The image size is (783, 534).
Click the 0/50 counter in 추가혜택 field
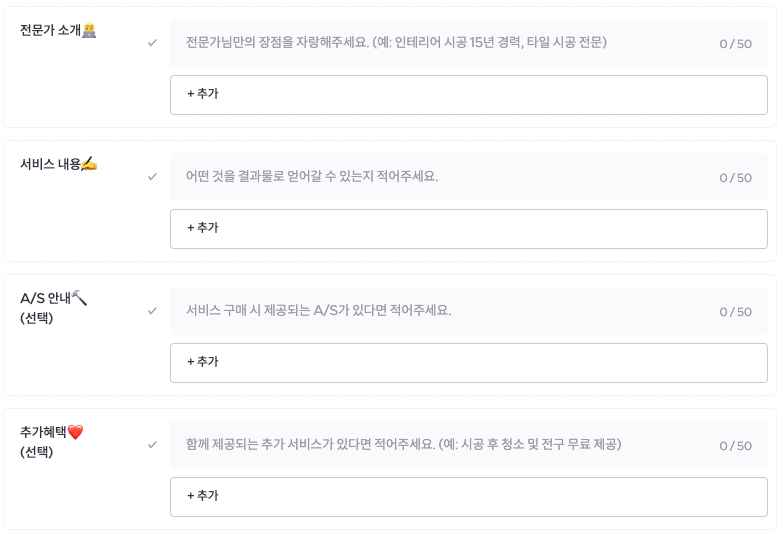coord(736,446)
